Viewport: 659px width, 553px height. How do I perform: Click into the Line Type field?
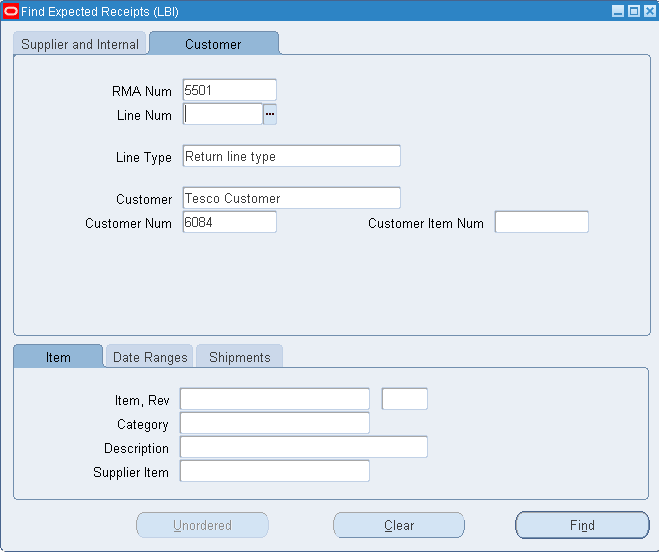coord(292,156)
